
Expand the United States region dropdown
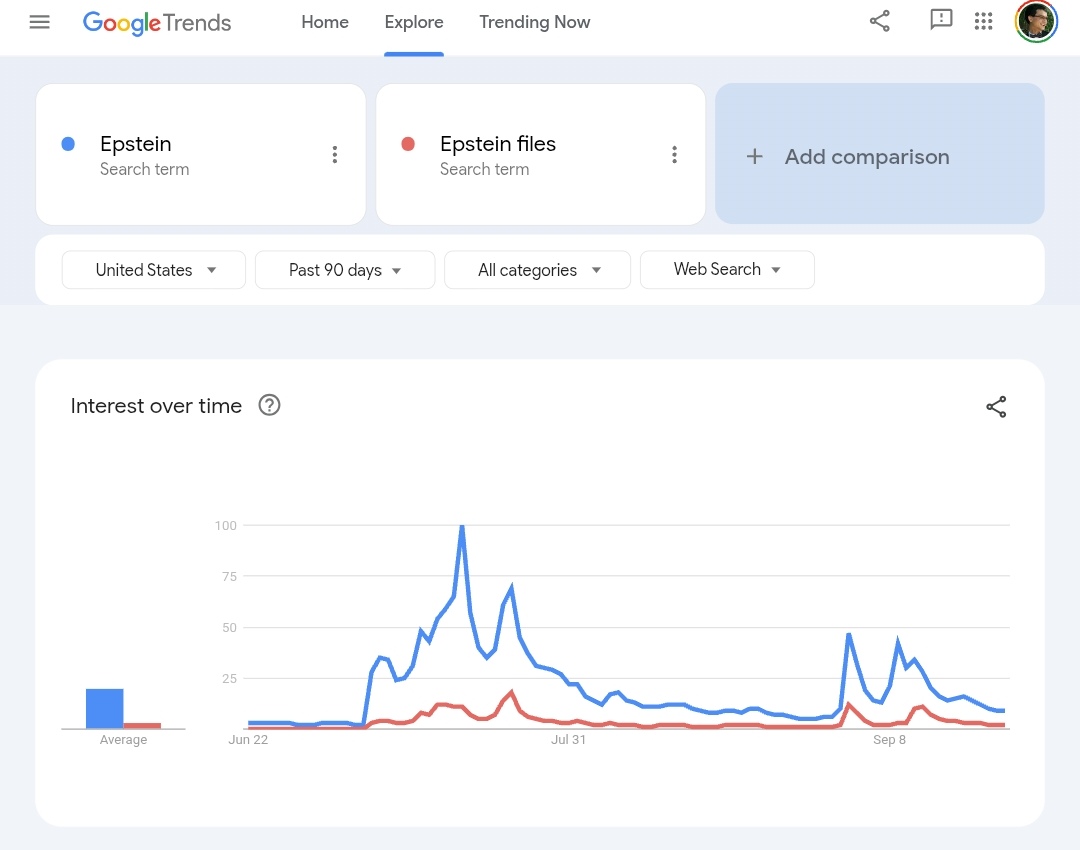pos(154,270)
